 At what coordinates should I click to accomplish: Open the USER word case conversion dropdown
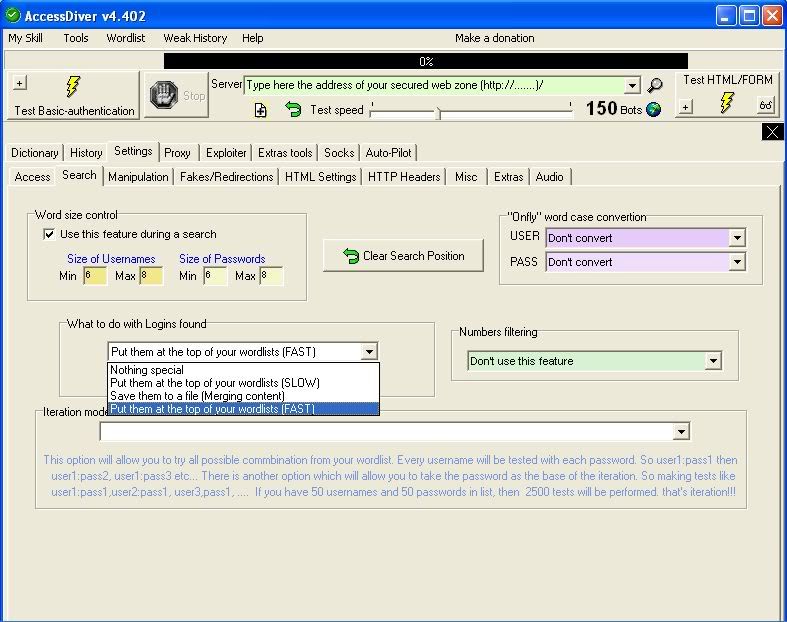click(737, 237)
